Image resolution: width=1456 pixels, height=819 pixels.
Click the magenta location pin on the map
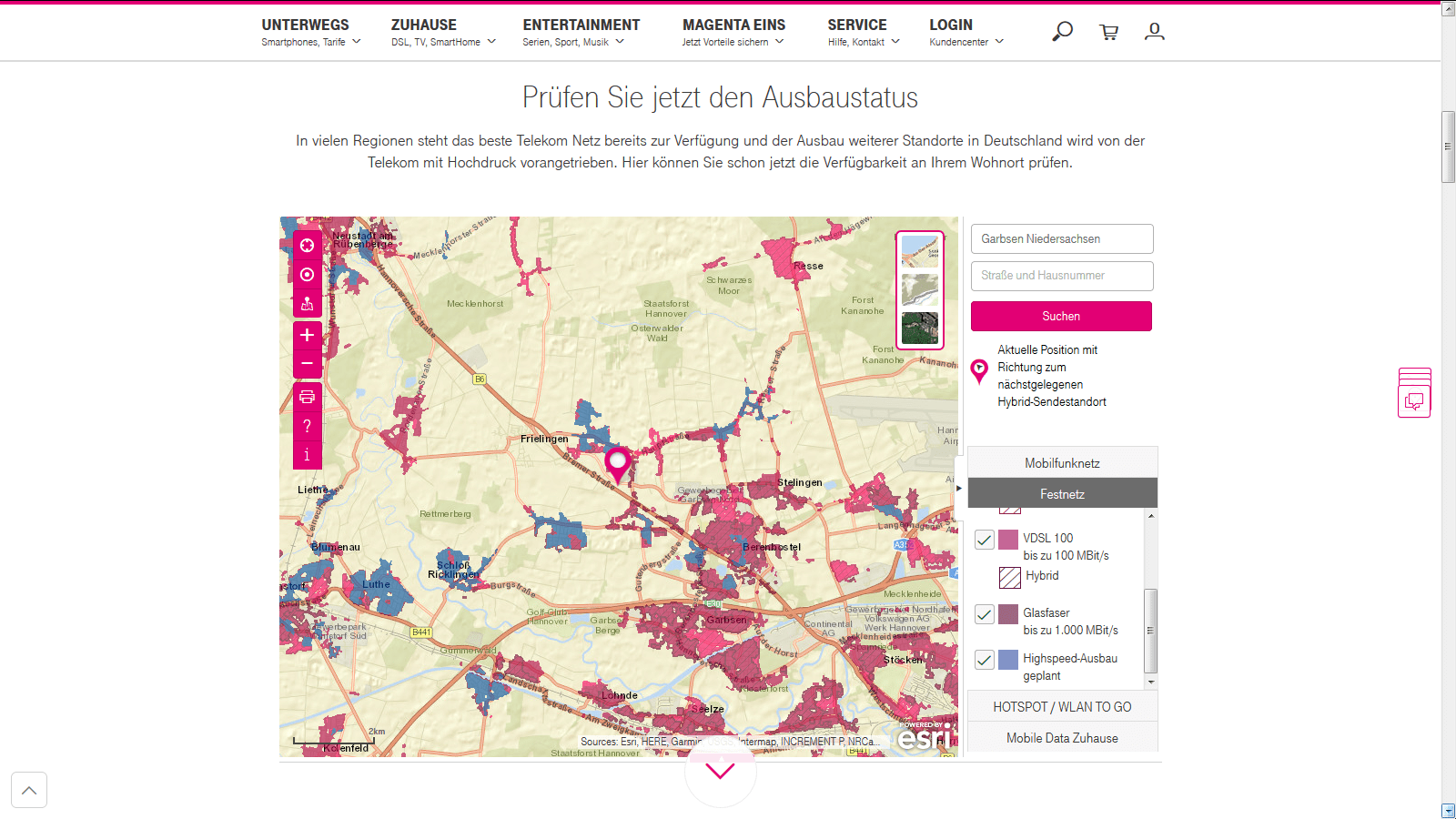pos(618,464)
